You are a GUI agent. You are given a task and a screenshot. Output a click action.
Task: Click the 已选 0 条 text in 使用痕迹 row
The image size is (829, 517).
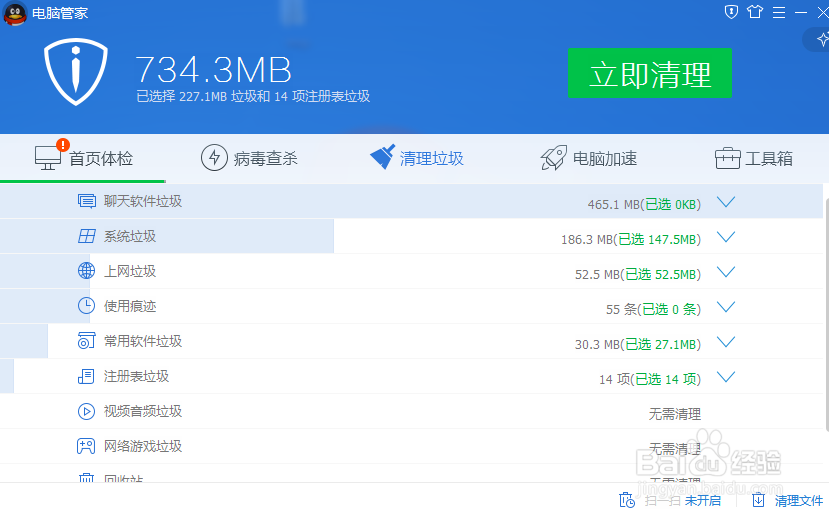tap(669, 309)
